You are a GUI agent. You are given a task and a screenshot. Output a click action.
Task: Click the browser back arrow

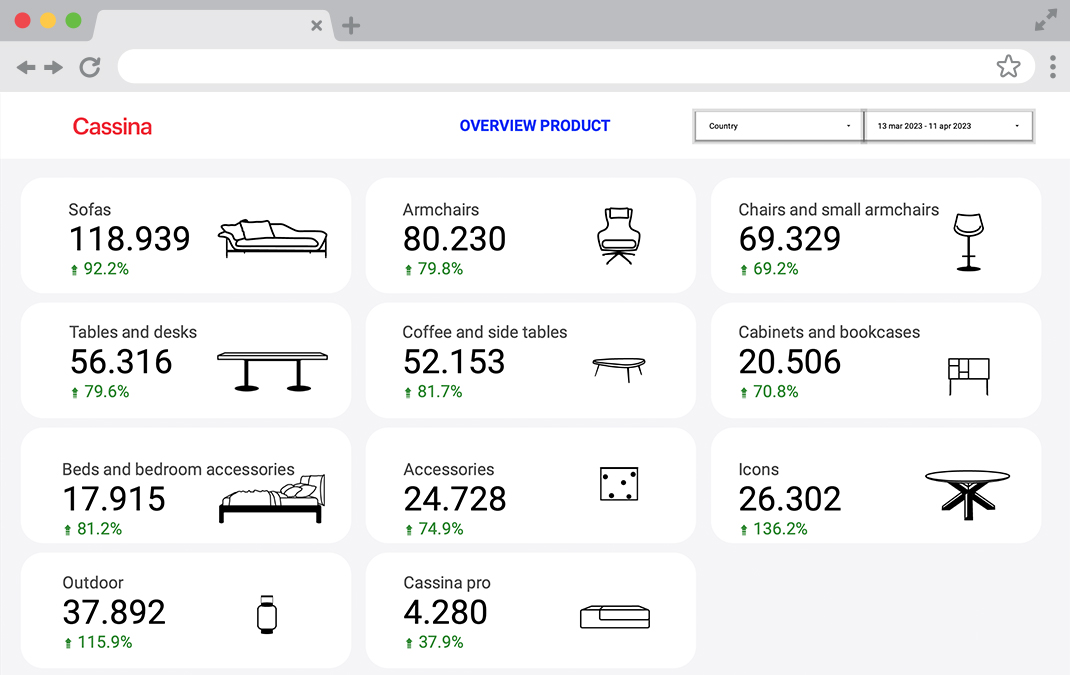pyautogui.click(x=26, y=67)
